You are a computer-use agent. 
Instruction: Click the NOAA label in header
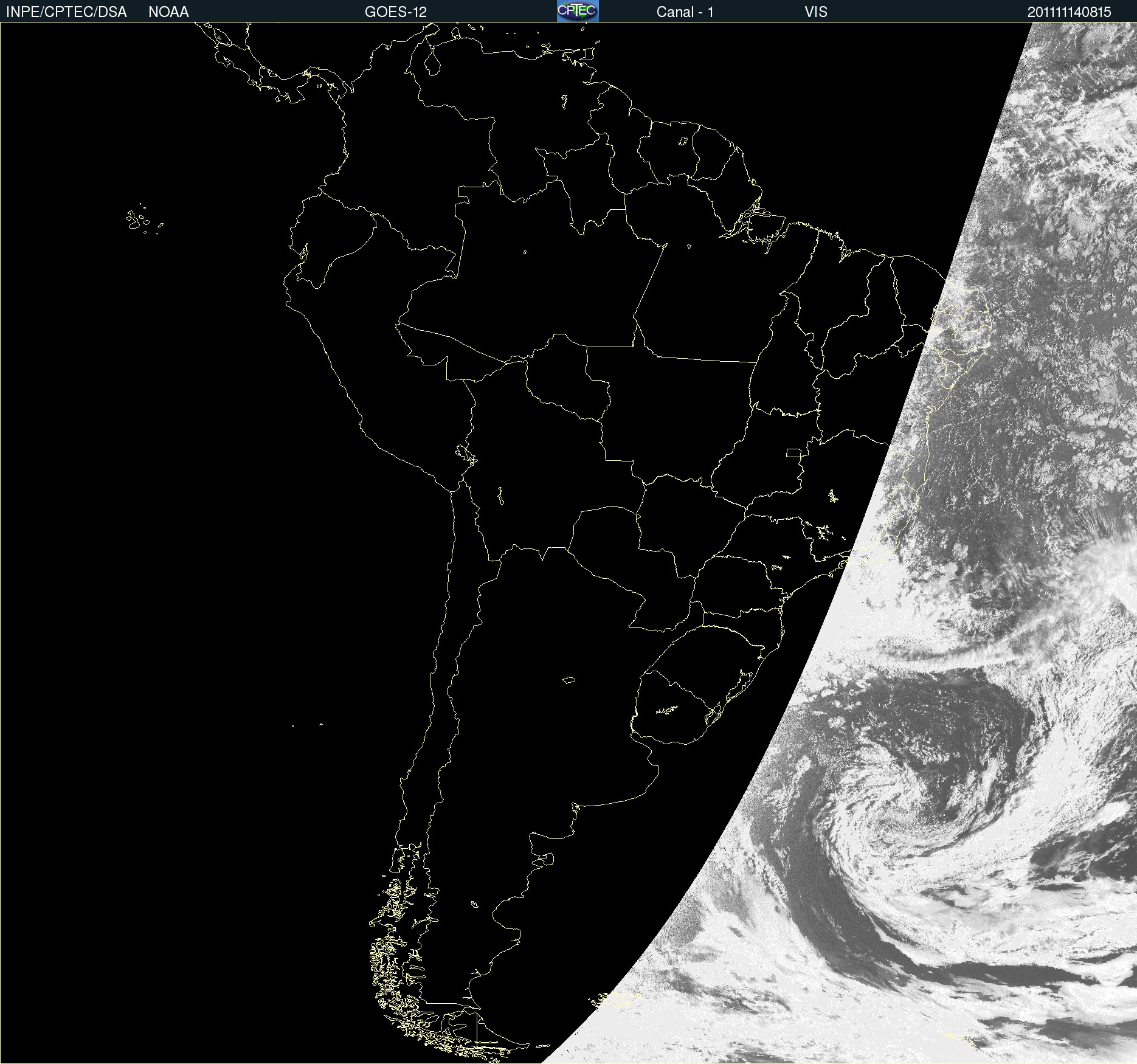pos(168,12)
